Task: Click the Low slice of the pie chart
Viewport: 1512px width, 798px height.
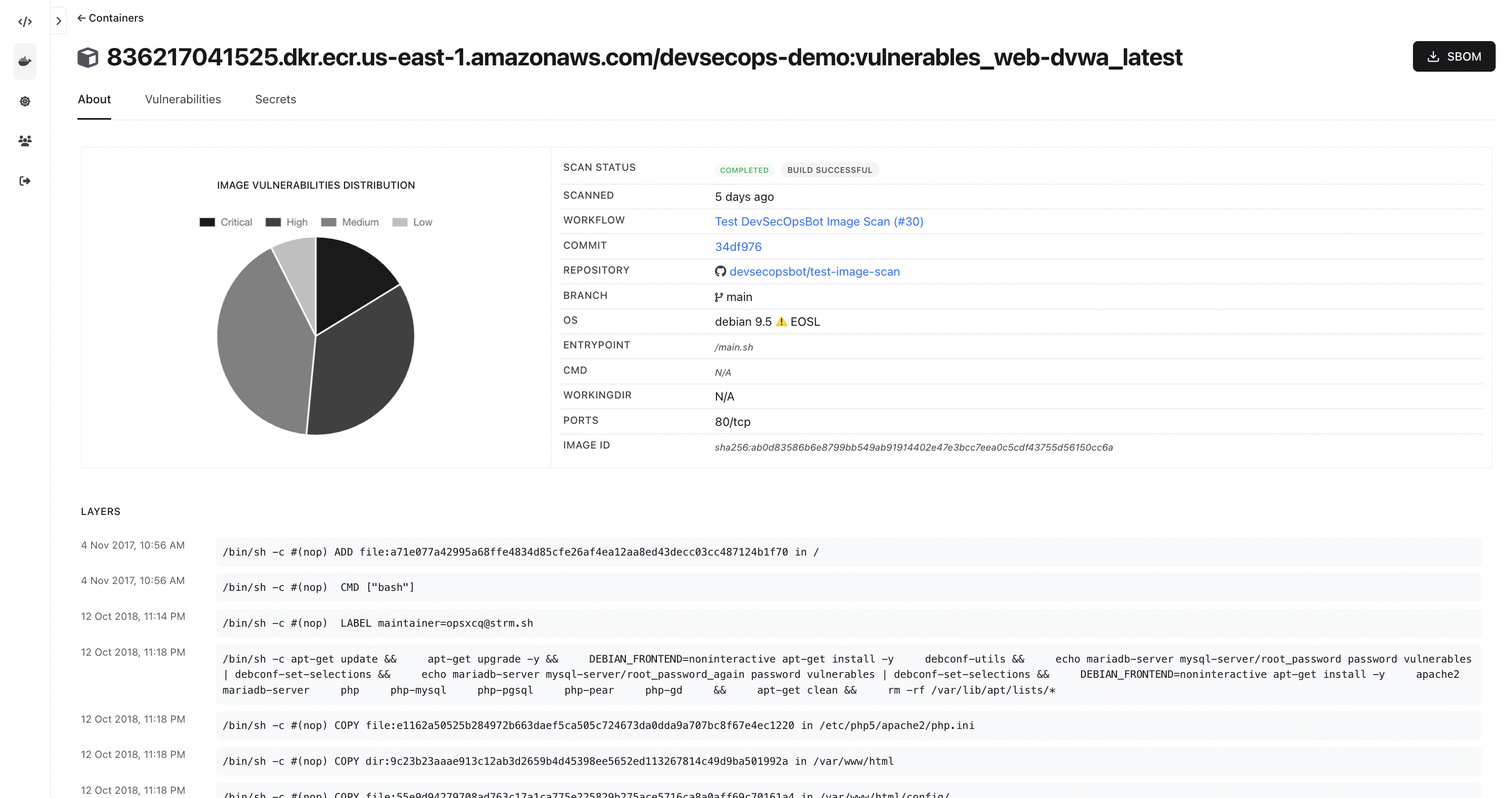Action: coord(300,270)
